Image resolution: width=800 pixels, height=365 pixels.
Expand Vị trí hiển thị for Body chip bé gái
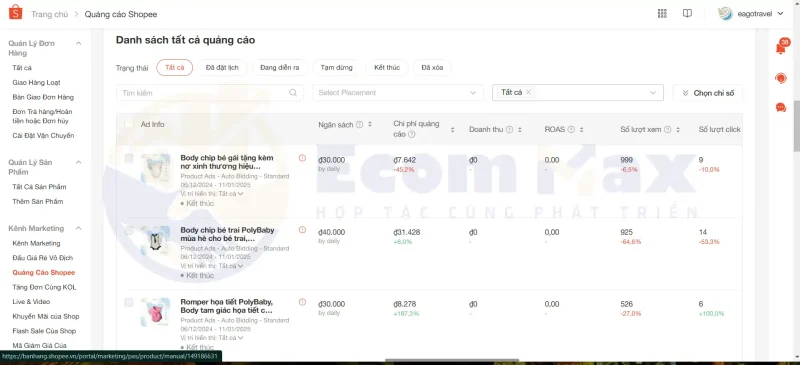pyautogui.click(x=240, y=194)
